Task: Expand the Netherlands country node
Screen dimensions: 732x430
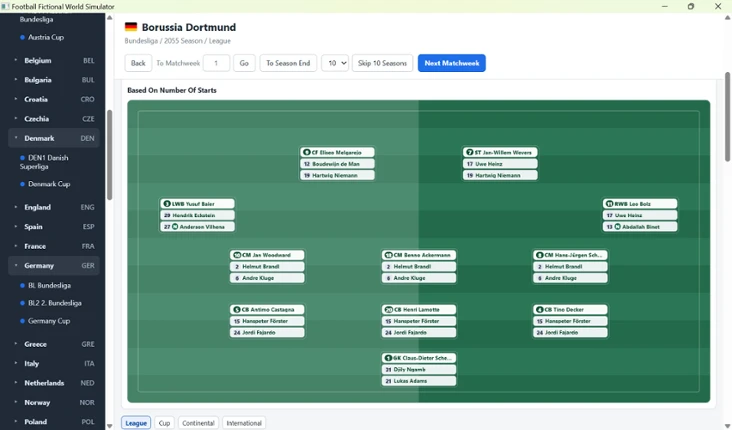Action: click(15, 383)
